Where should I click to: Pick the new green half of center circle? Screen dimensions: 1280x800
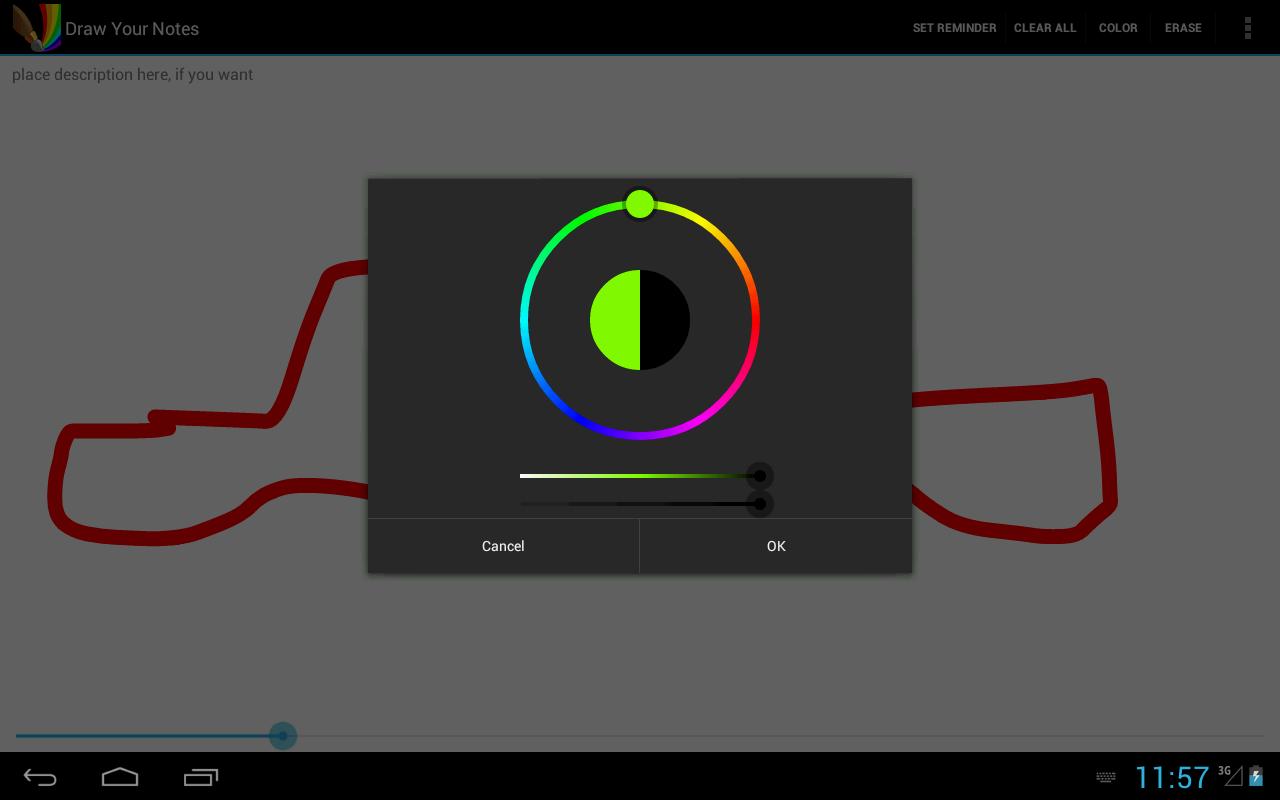coord(615,320)
